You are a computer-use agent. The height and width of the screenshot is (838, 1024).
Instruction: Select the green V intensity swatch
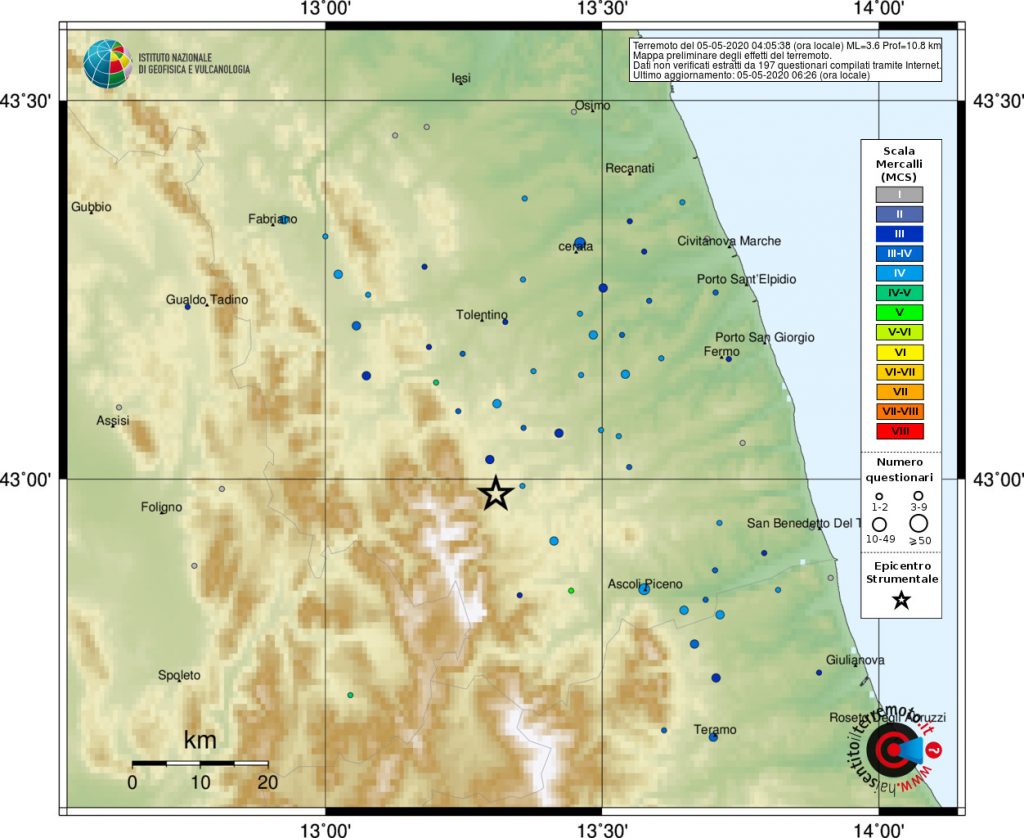[899, 312]
